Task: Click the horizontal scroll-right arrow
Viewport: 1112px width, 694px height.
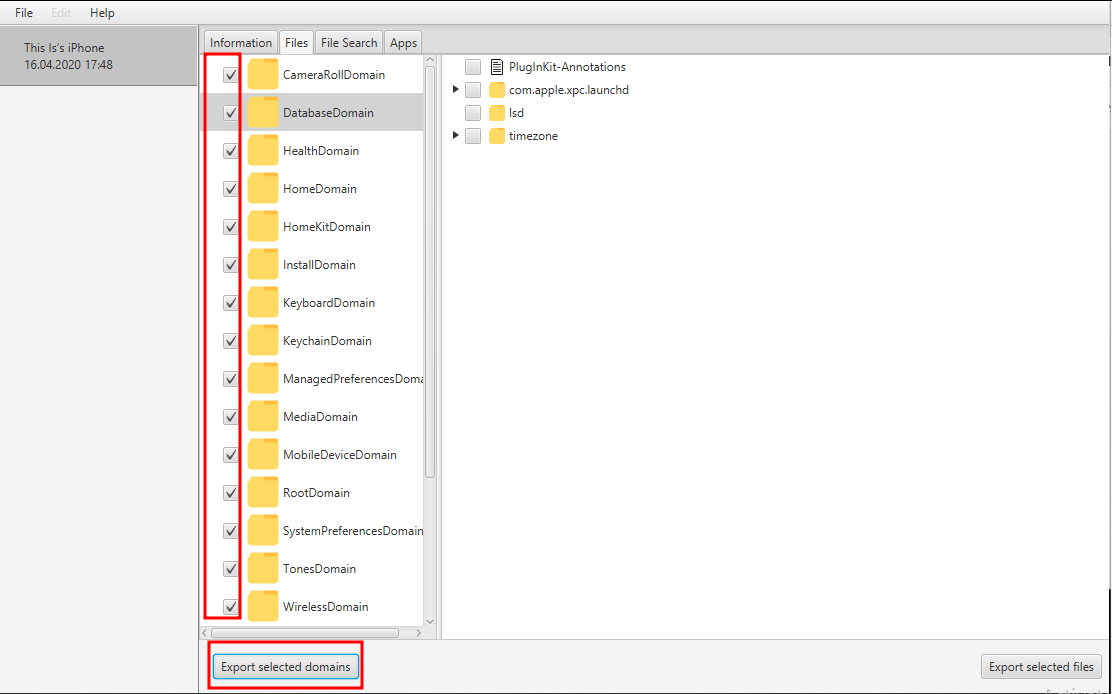Action: point(418,632)
